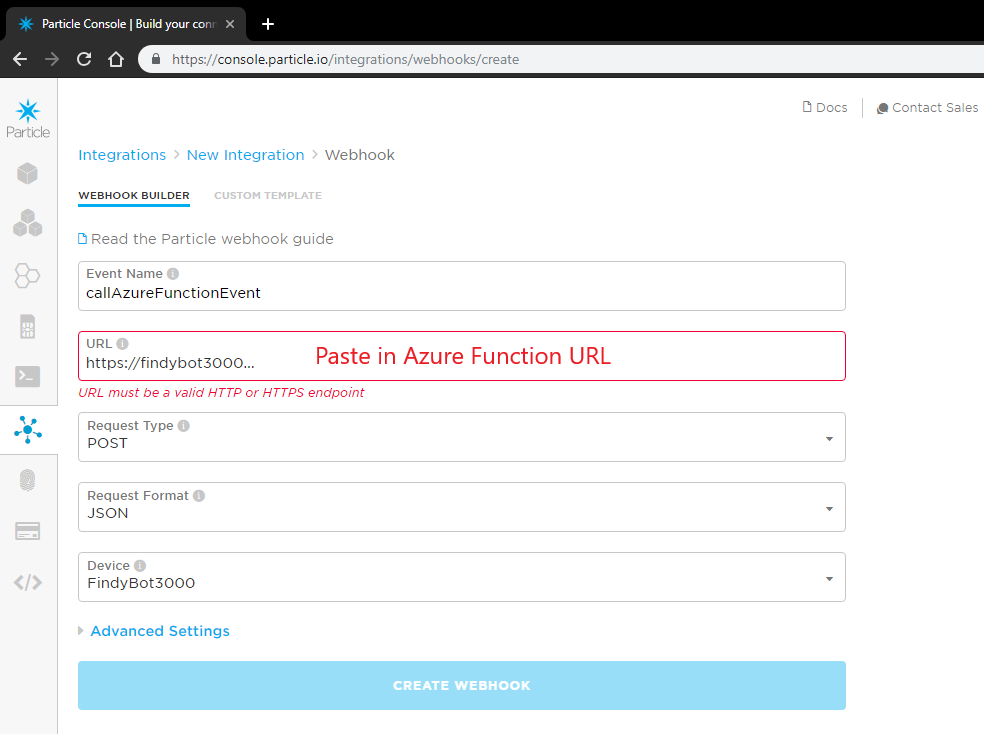Screen dimensions: 984x734
Task: Open the Request Type dropdown
Action: (x=462, y=437)
